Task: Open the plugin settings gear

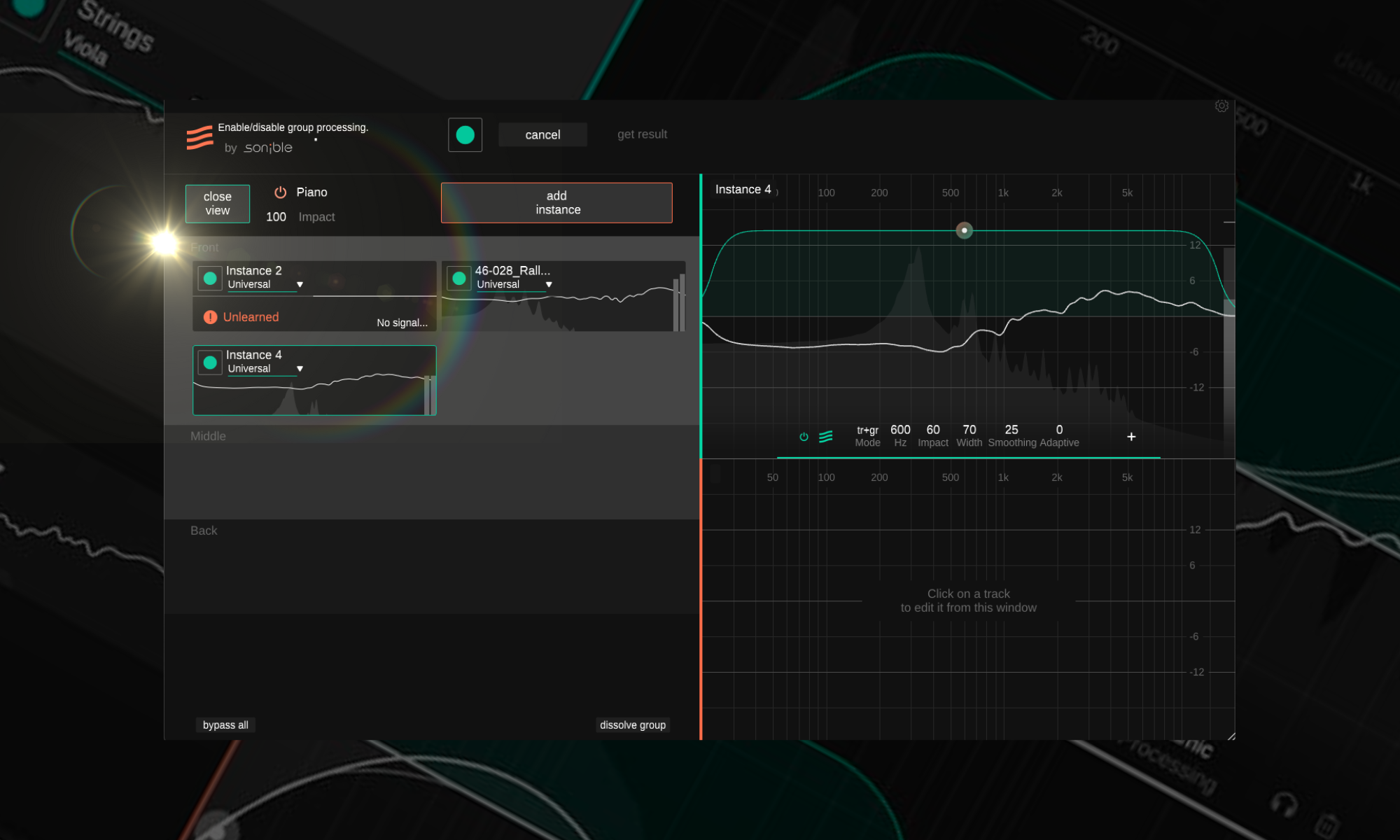Action: [x=1222, y=106]
